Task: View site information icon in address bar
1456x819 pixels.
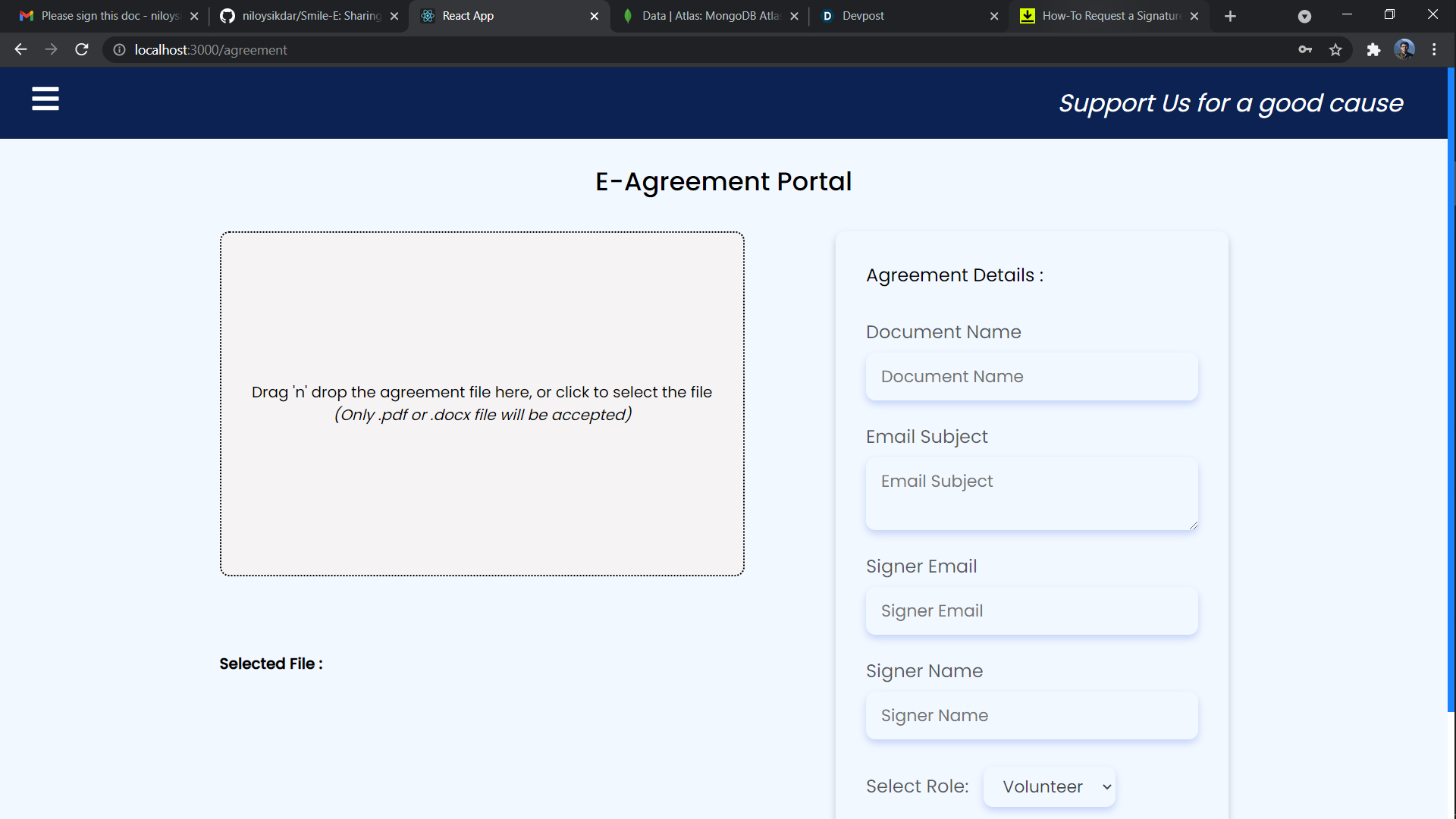Action: (119, 50)
